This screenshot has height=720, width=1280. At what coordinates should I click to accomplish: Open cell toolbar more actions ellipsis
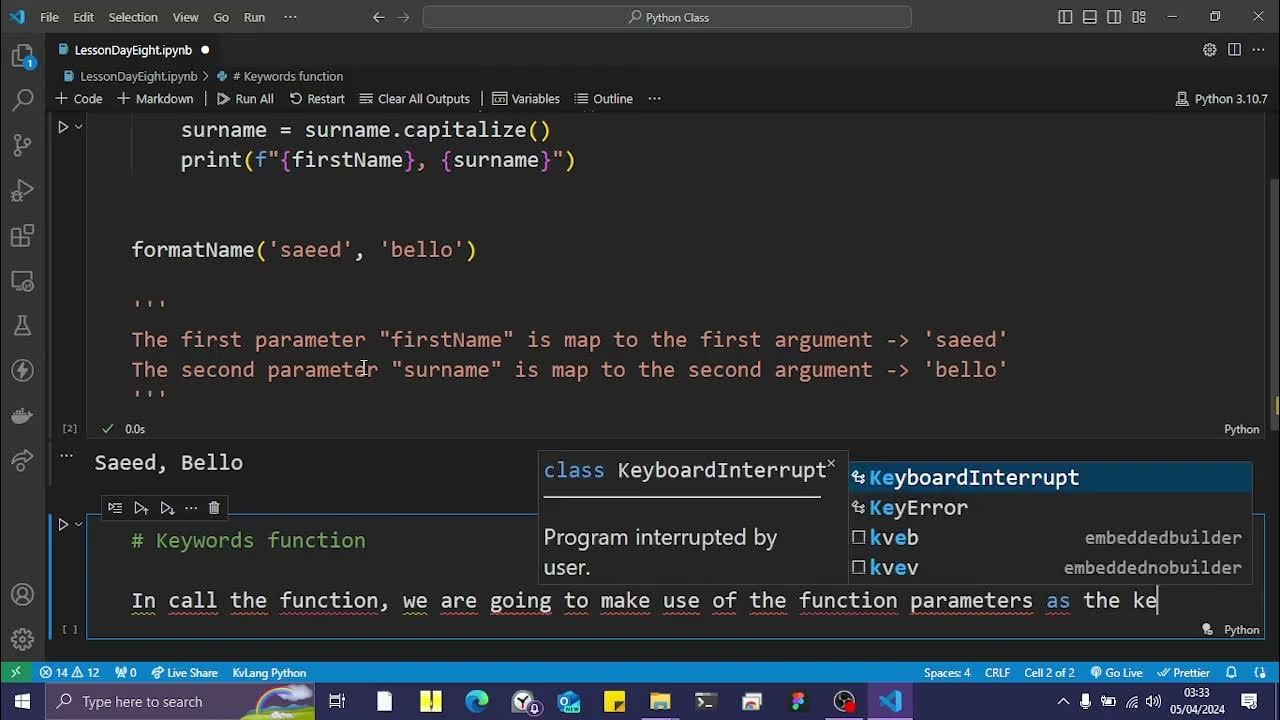pos(190,508)
